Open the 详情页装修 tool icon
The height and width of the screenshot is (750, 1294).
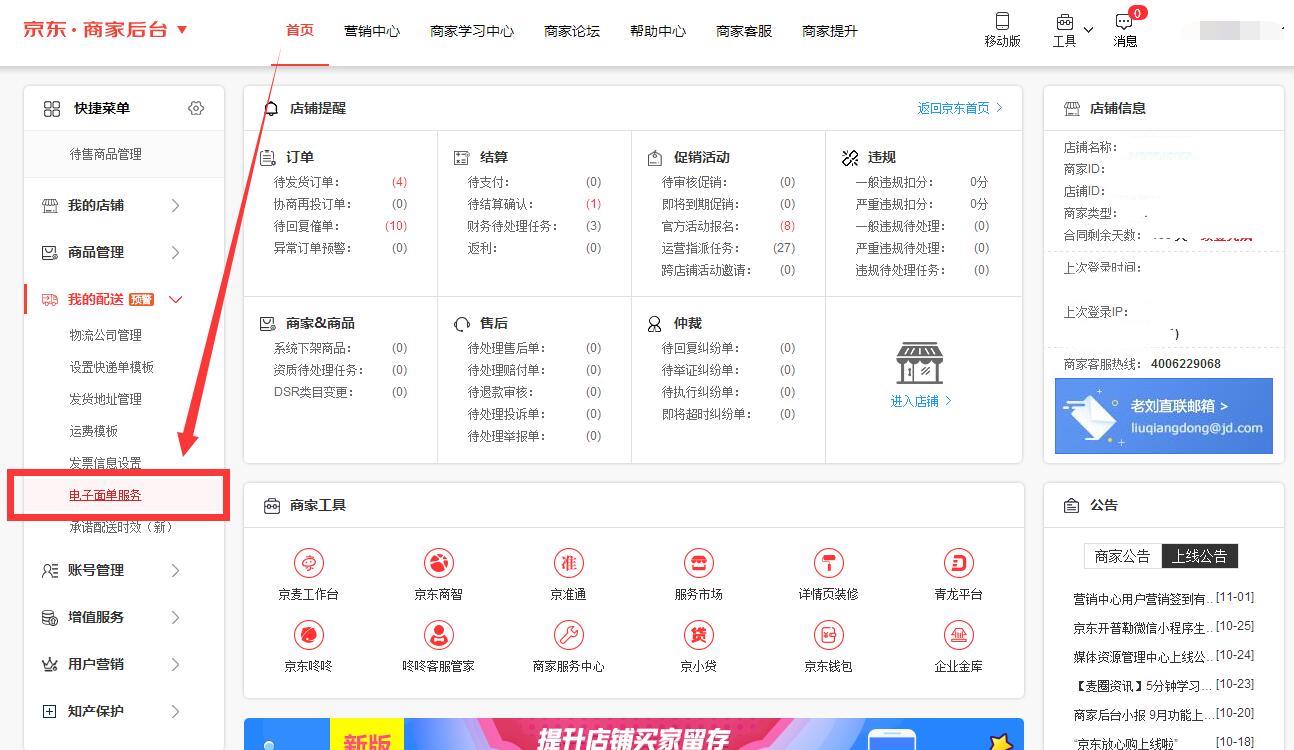point(828,563)
